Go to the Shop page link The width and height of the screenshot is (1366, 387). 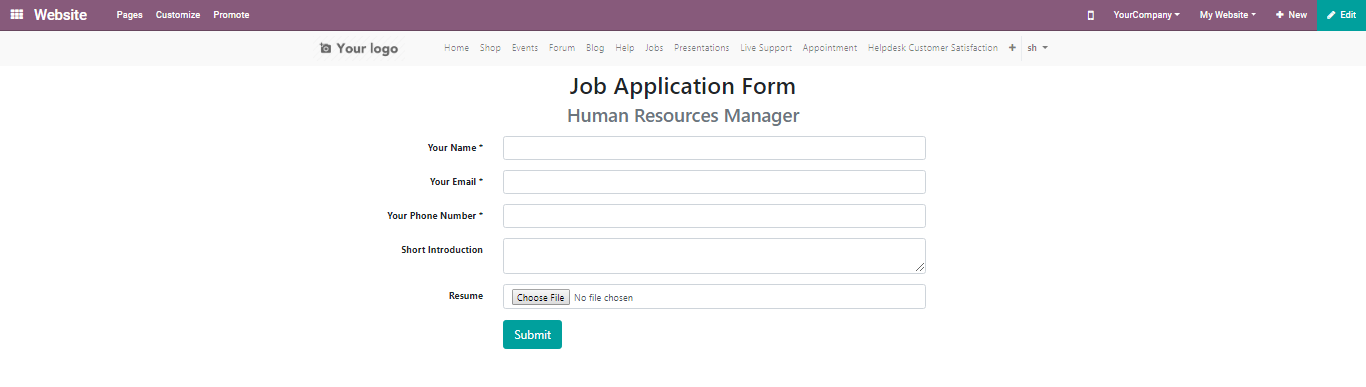[x=490, y=48]
